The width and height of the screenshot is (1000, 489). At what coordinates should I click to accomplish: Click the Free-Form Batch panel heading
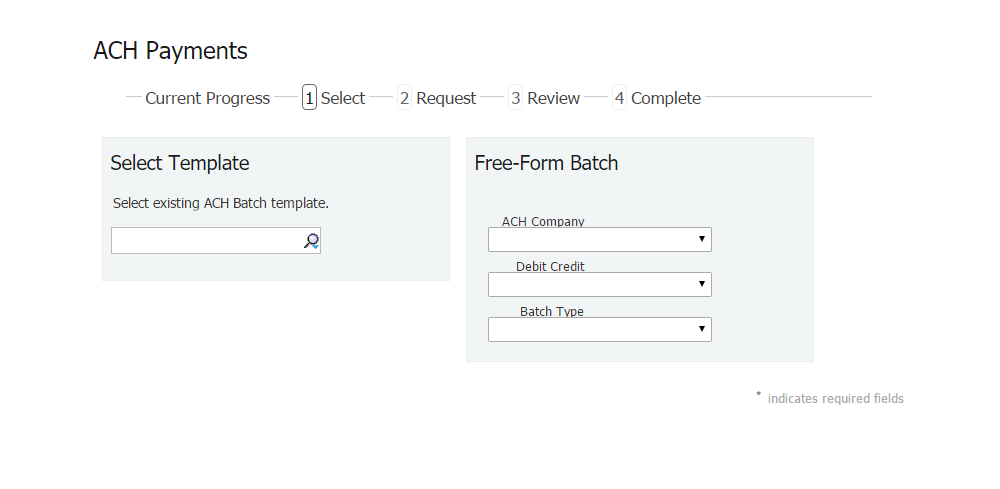[x=546, y=163]
